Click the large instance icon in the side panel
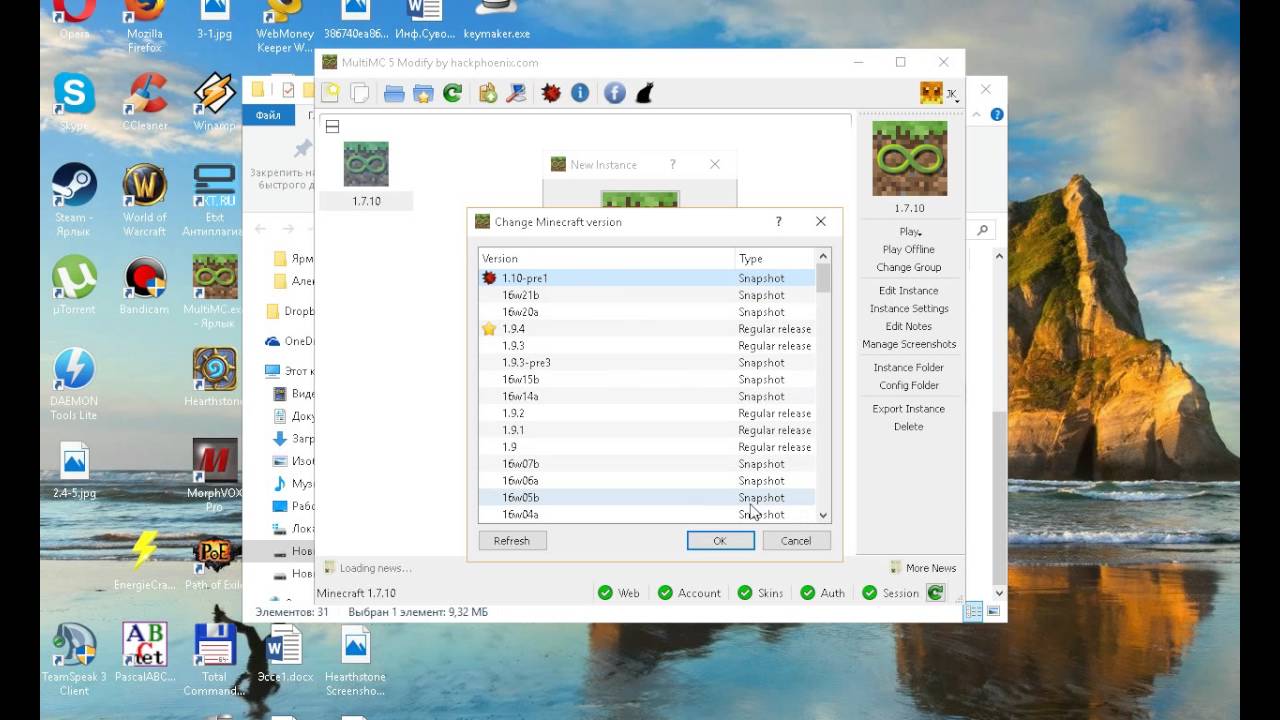 click(x=910, y=159)
